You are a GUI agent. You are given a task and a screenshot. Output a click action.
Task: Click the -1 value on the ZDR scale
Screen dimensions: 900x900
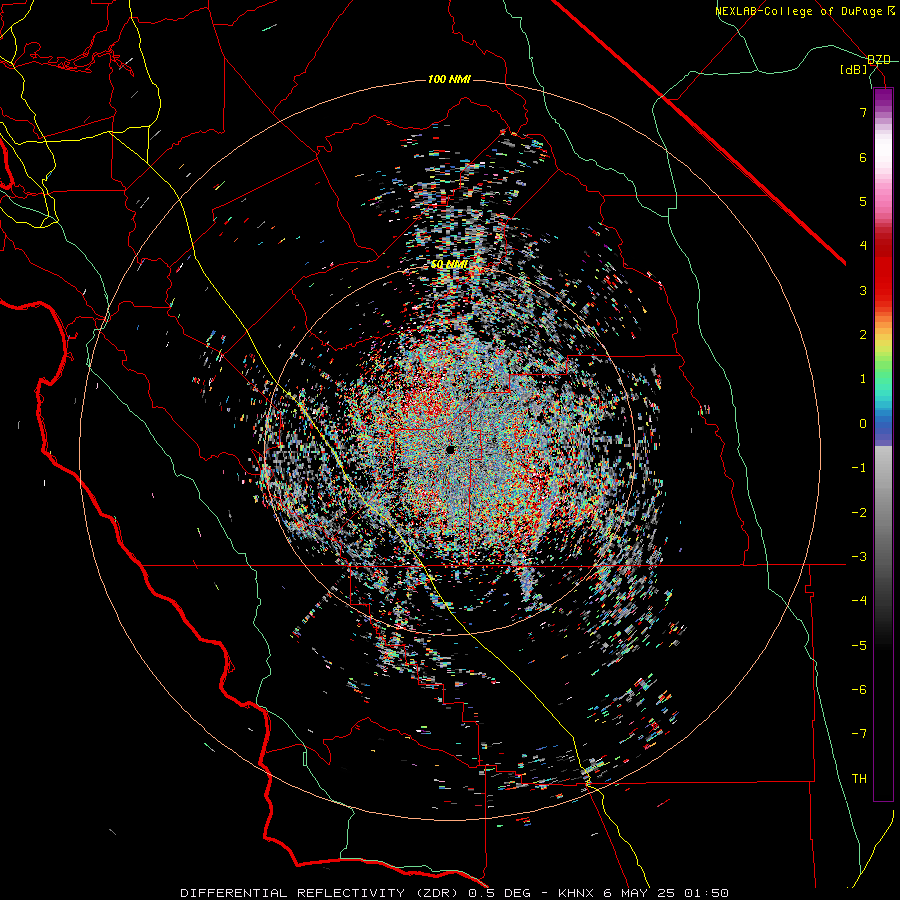click(859, 468)
